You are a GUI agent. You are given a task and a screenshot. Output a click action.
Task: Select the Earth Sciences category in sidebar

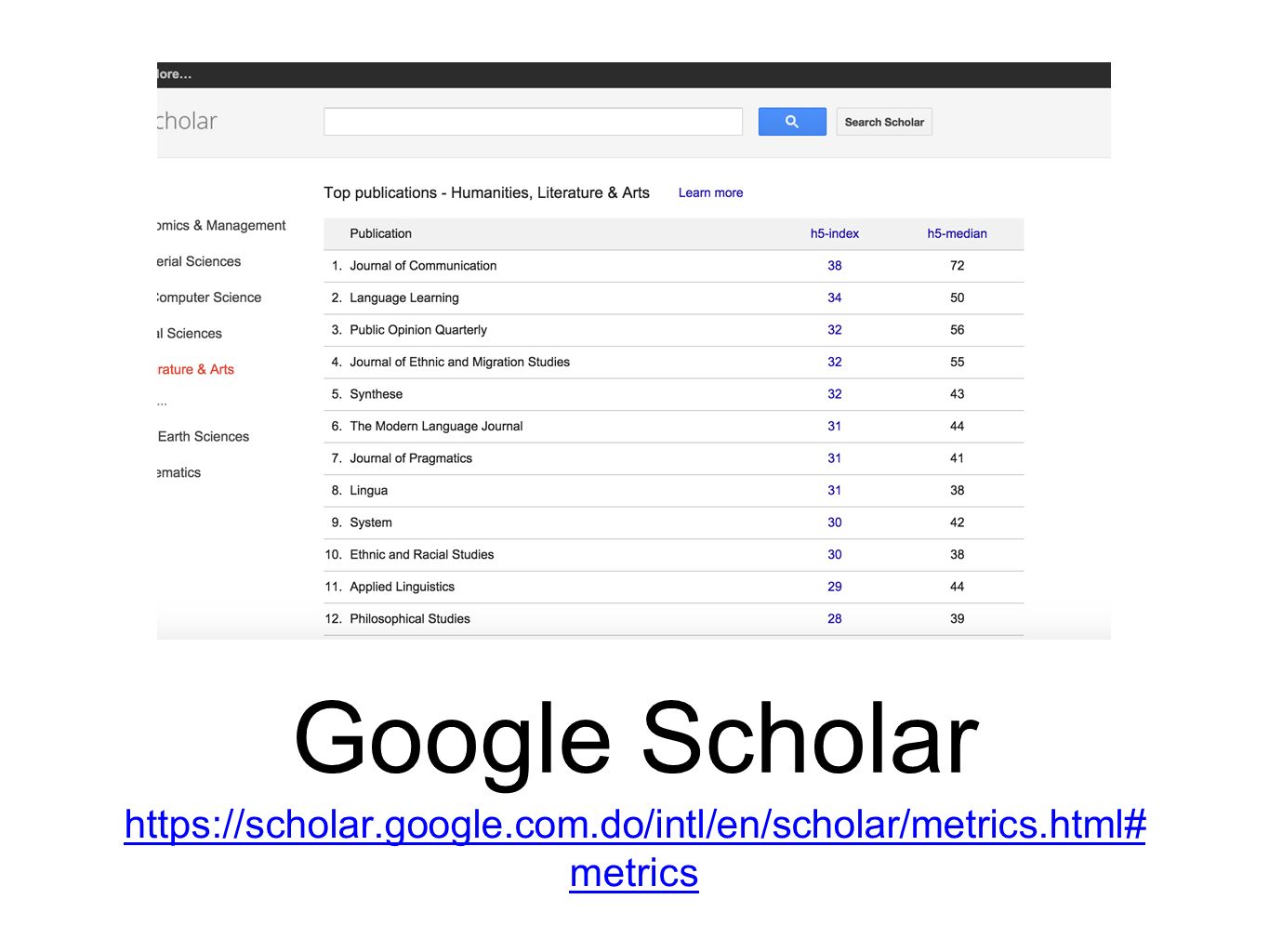pos(204,436)
